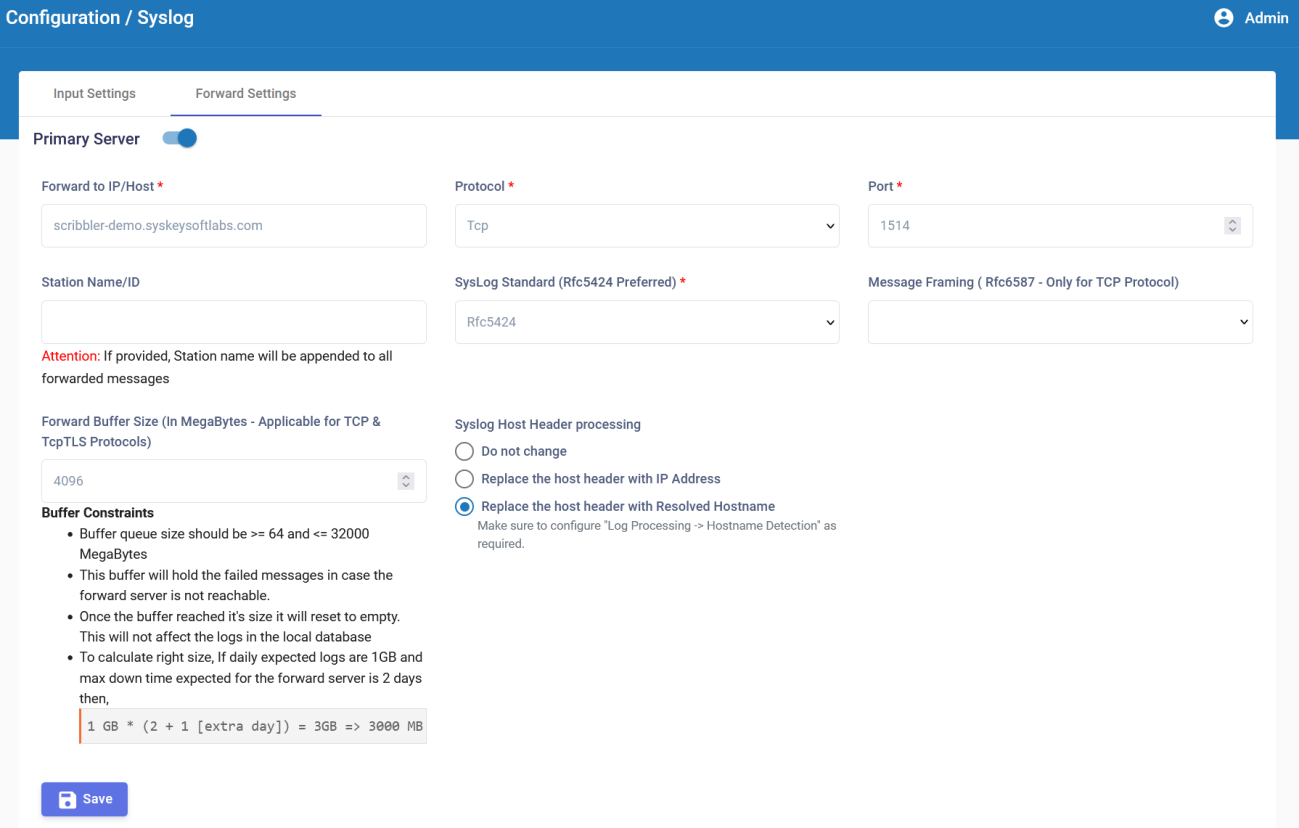This screenshot has height=828, width=1299.
Task: Click the Port number field
Action: pyautogui.click(x=1040, y=226)
